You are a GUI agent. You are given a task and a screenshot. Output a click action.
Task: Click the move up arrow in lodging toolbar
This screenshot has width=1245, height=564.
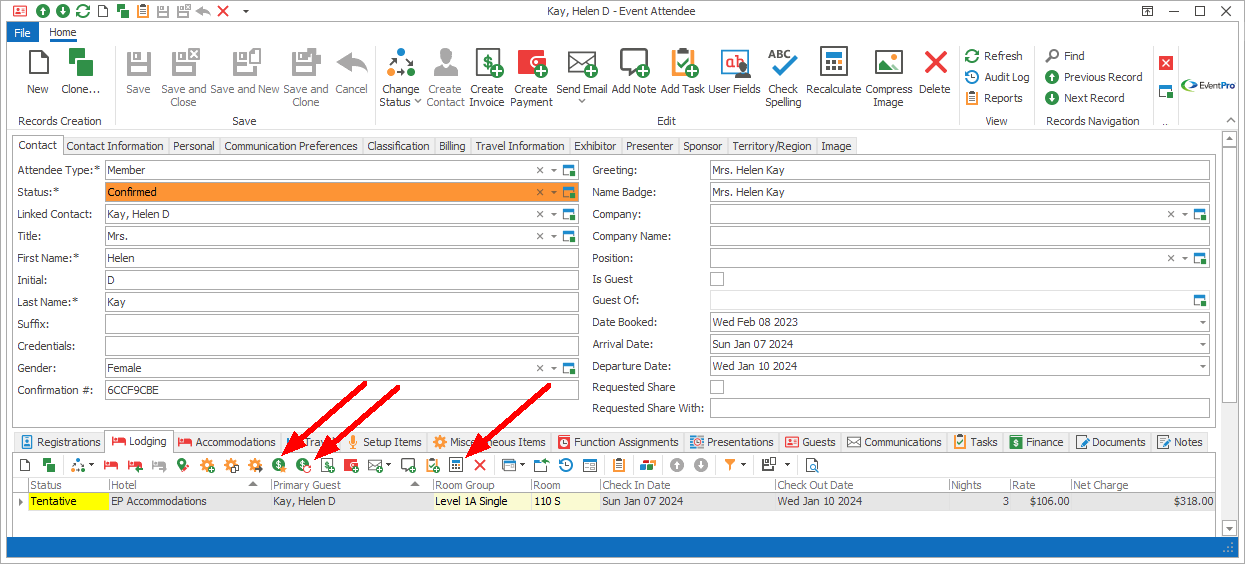[677, 465]
